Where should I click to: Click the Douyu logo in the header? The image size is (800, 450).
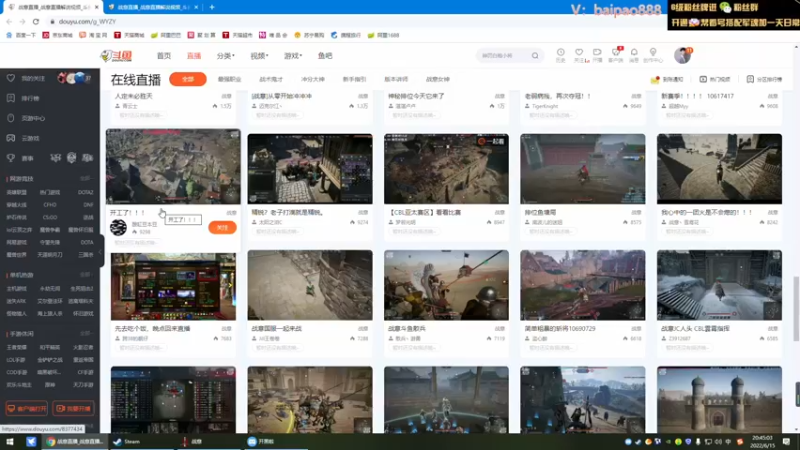tap(116, 56)
